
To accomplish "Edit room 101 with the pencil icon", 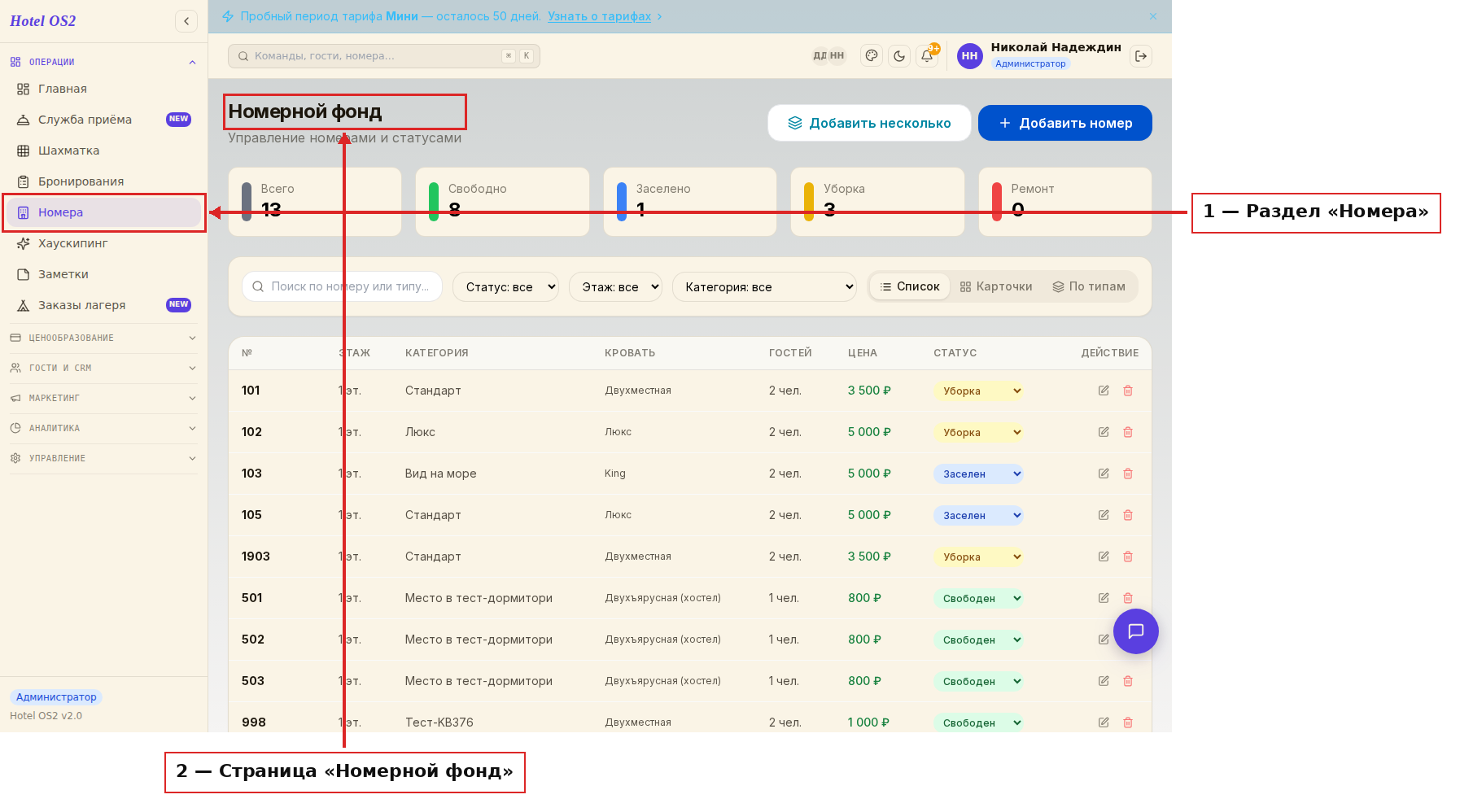I will point(1104,391).
